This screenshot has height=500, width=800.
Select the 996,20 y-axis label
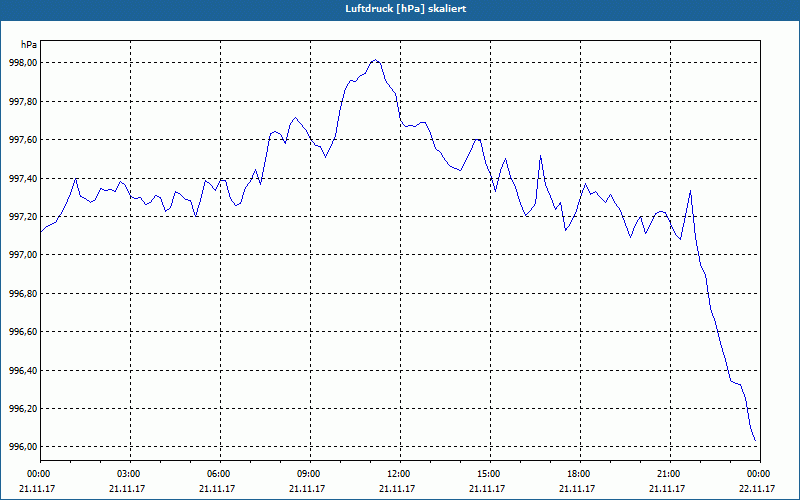click(x=24, y=409)
